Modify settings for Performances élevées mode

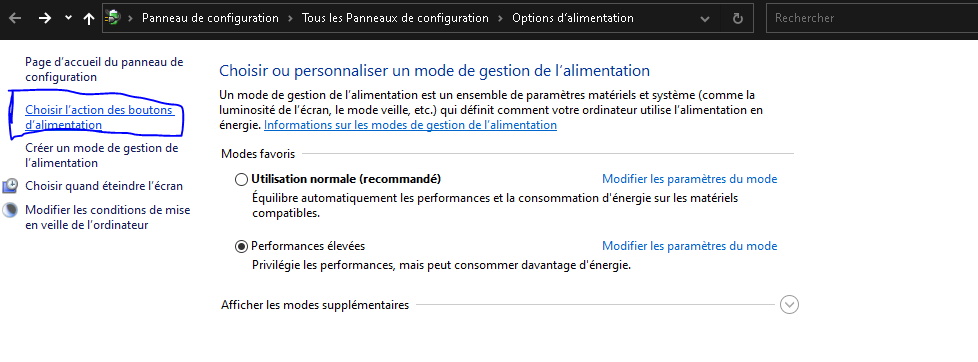[x=689, y=246]
